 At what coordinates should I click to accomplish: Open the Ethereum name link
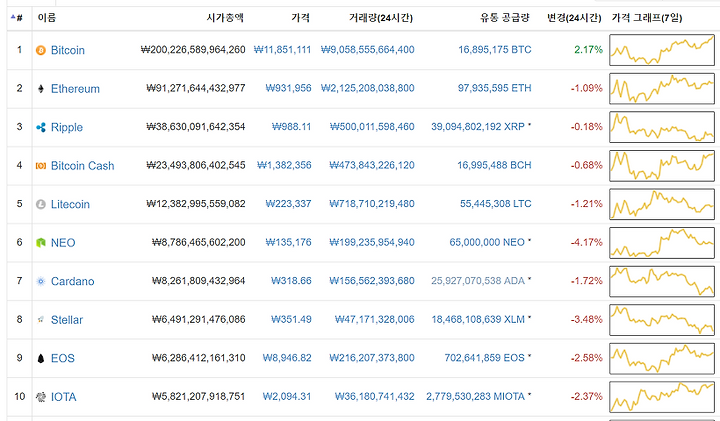pyautogui.click(x=75, y=89)
